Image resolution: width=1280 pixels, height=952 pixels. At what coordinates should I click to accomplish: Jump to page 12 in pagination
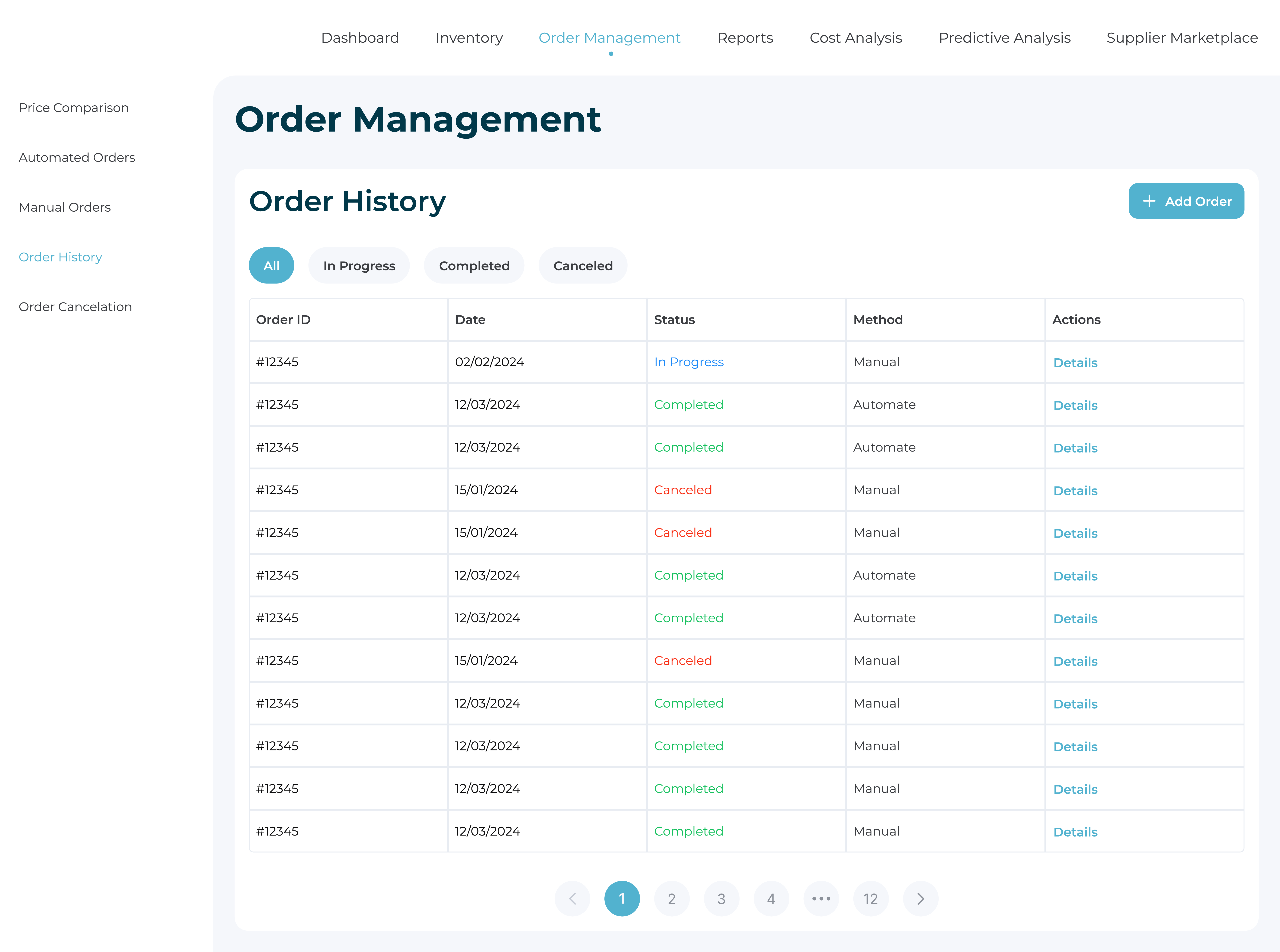870,898
